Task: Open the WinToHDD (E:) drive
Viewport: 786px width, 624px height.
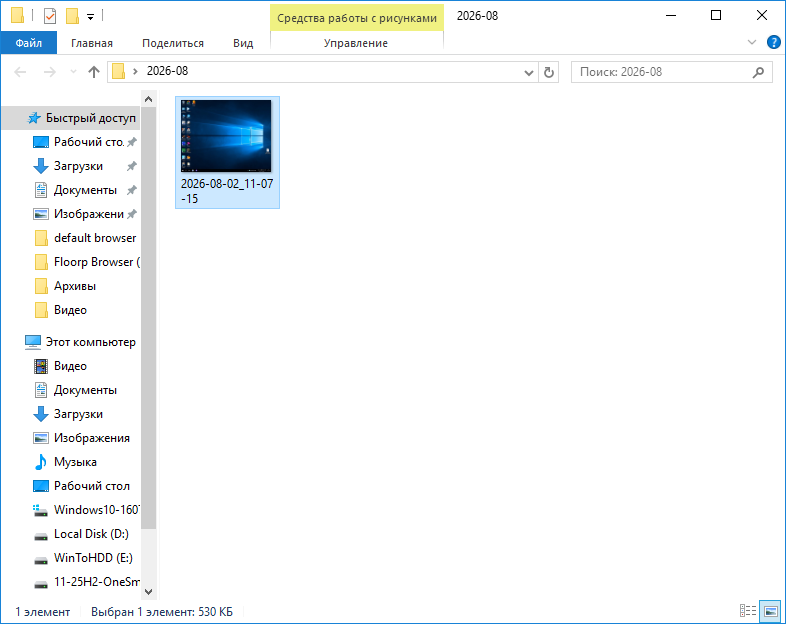Action: (x=93, y=558)
